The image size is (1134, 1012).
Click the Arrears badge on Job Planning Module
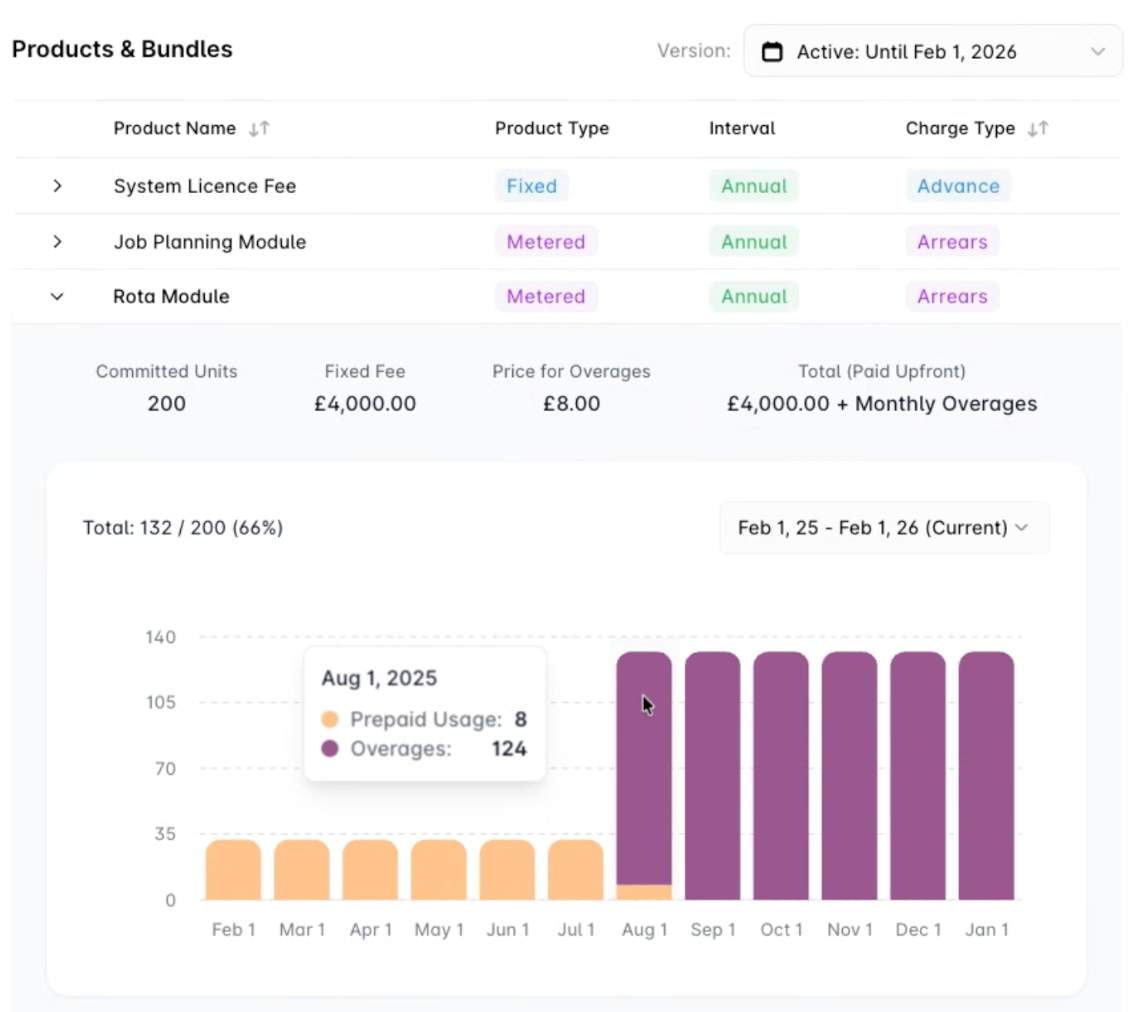[951, 241]
